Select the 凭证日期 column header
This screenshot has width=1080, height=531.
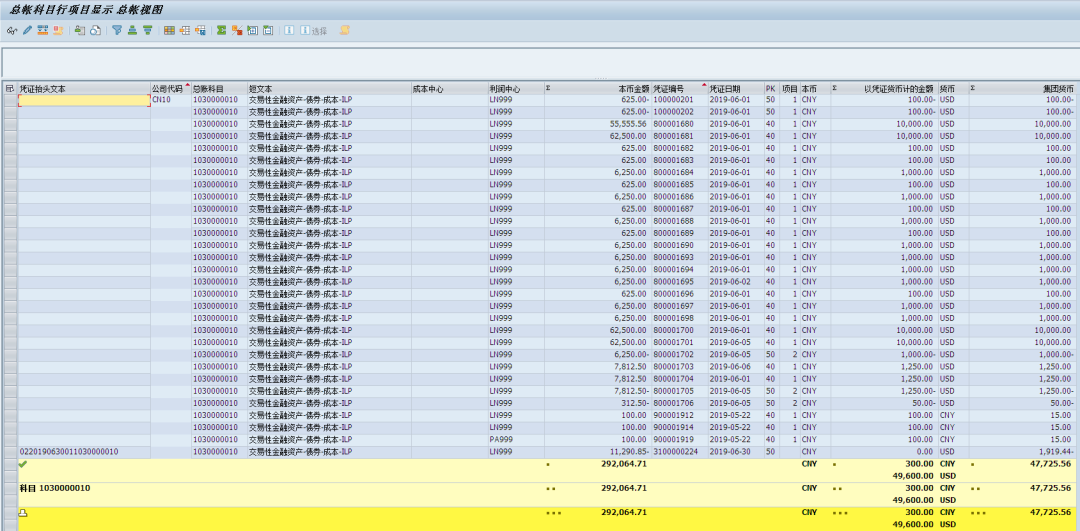coord(736,89)
